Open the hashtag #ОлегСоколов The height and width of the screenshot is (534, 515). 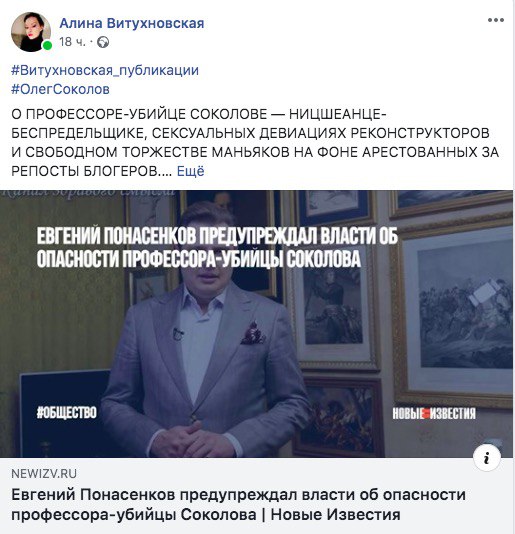60,89
